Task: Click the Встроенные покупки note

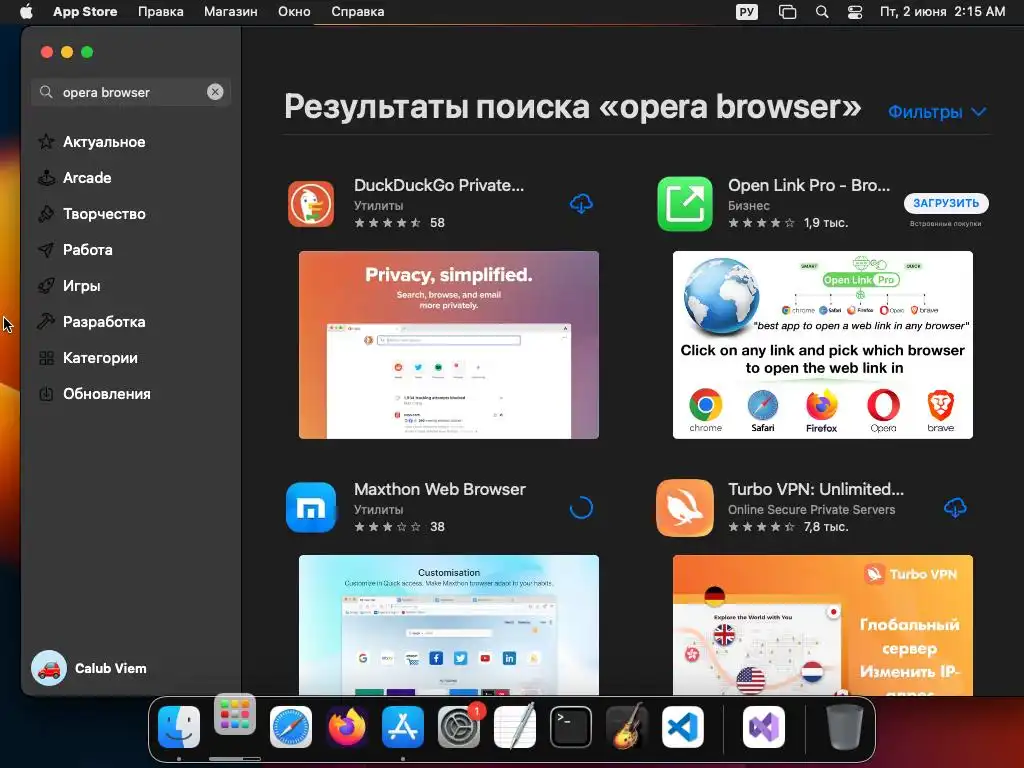Action: click(x=946, y=223)
